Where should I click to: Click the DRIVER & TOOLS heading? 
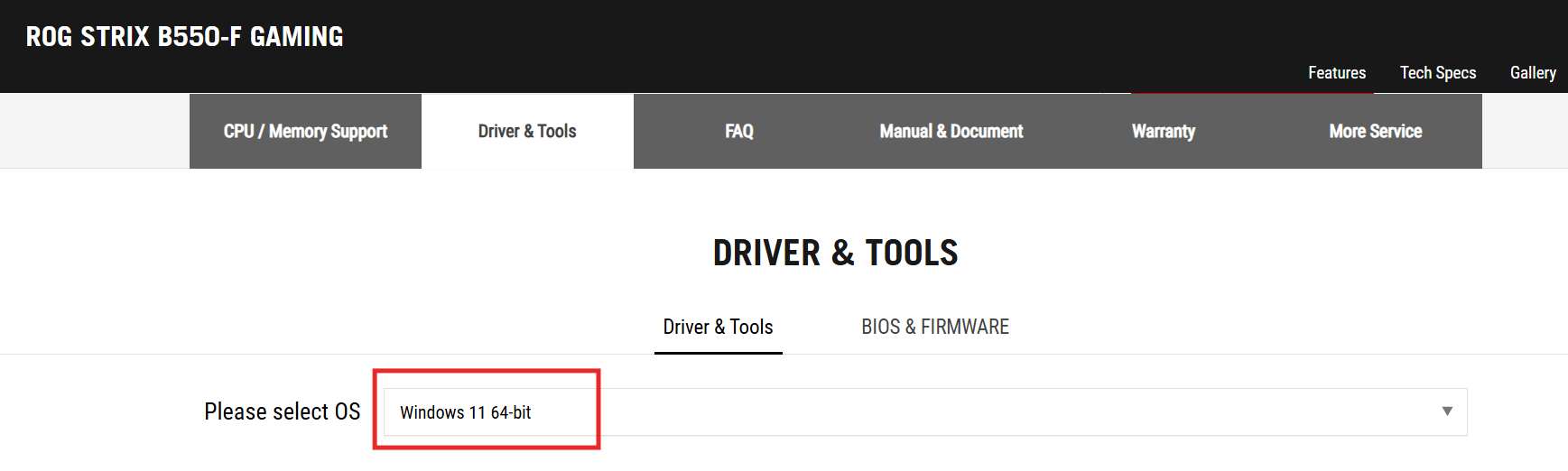point(835,253)
